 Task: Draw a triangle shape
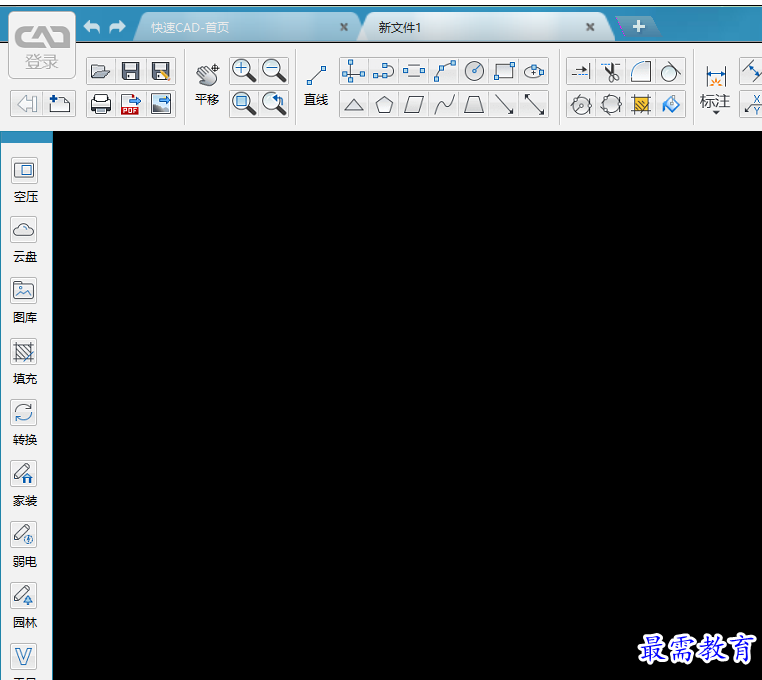pos(353,104)
